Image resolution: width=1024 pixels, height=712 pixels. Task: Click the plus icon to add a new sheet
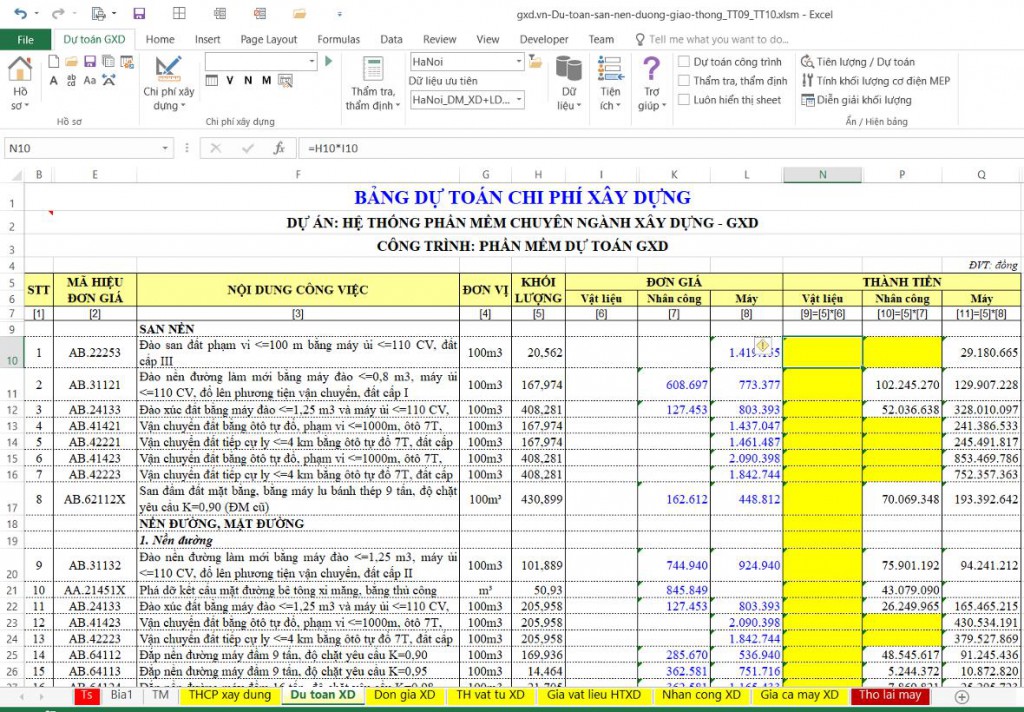[x=961, y=696]
